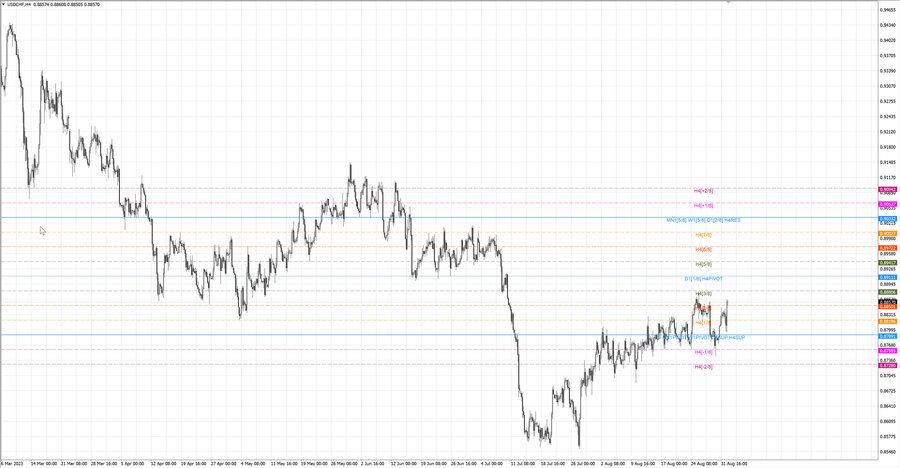Click the 0.87585 pink price tag

(888, 351)
